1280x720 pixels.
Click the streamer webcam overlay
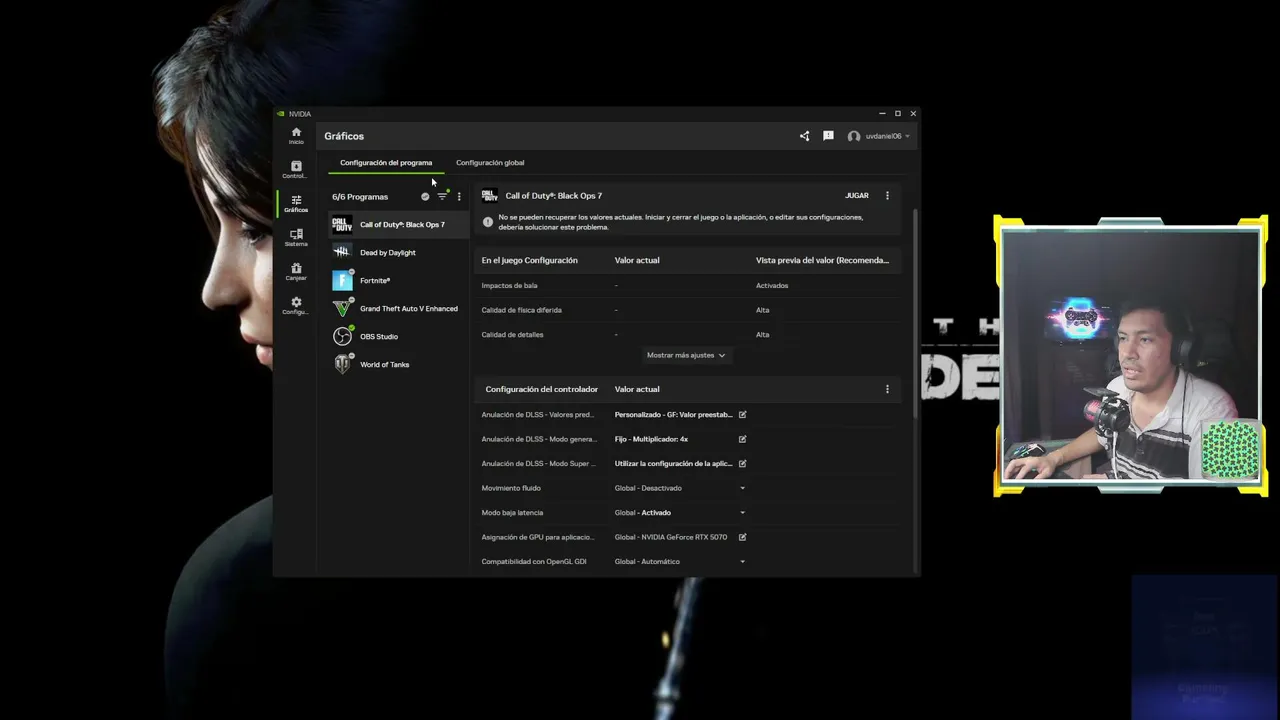tap(1131, 355)
